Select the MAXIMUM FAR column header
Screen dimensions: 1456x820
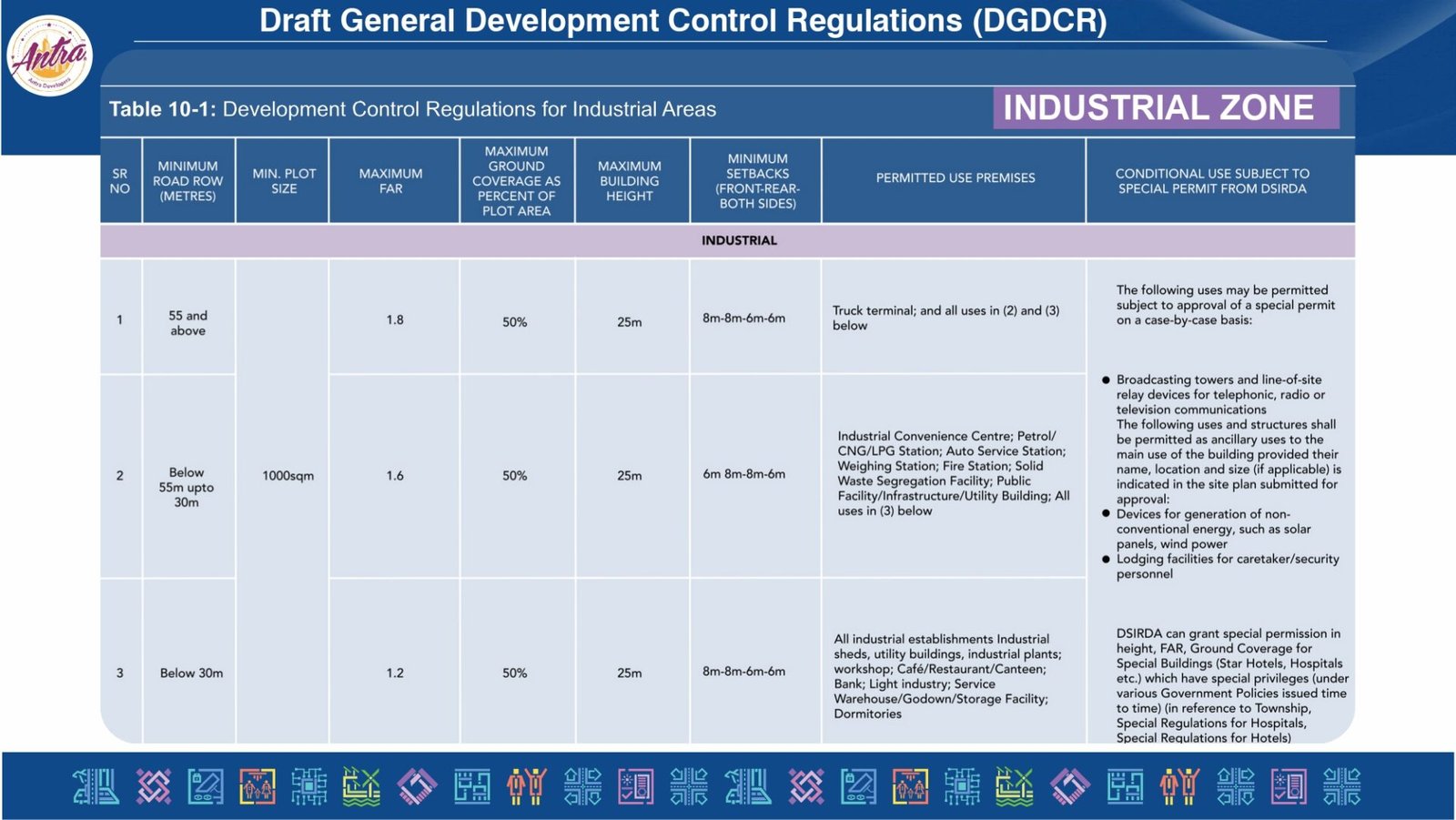tap(391, 181)
